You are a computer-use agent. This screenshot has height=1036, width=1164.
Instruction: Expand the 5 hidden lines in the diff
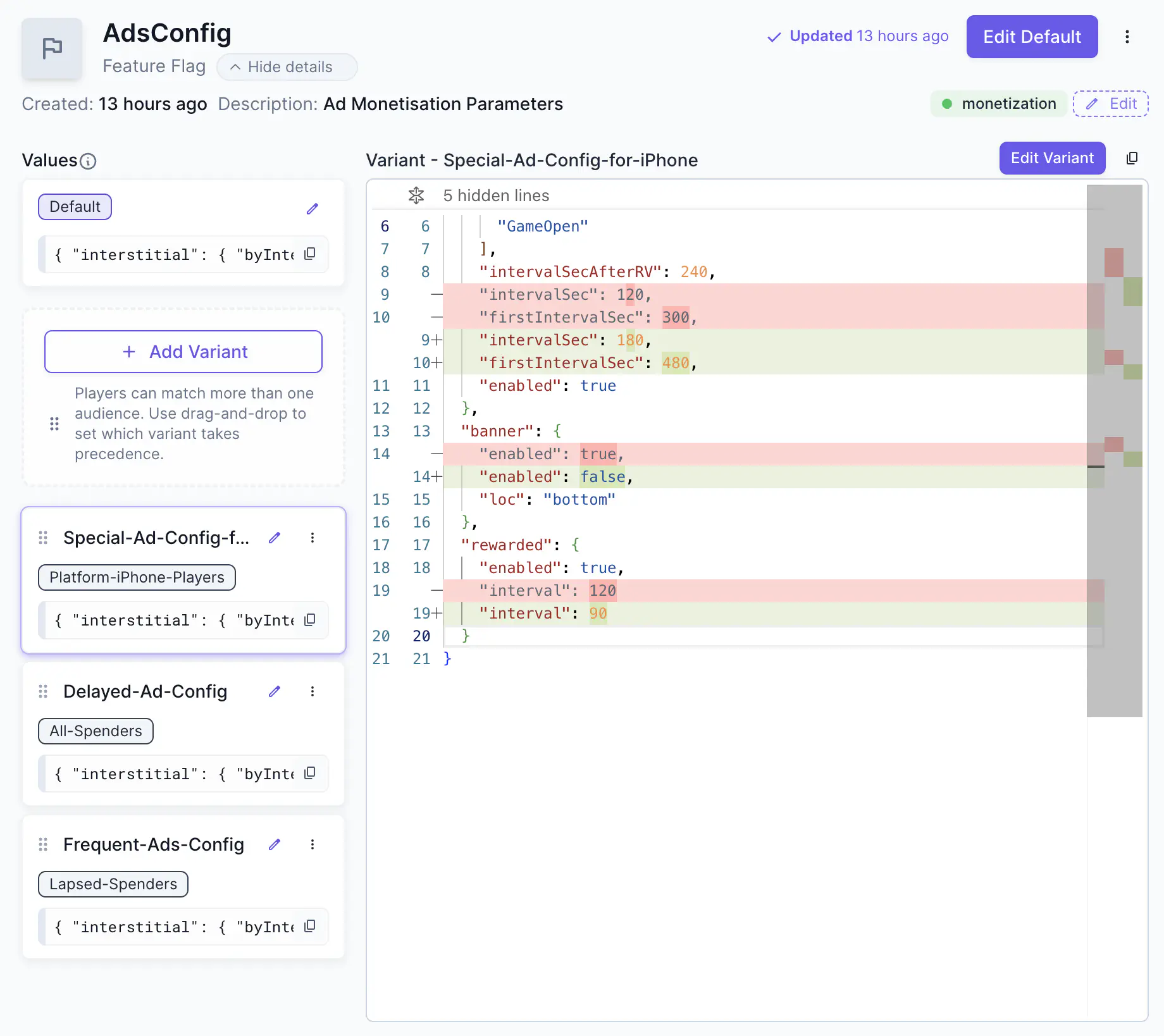(x=416, y=195)
